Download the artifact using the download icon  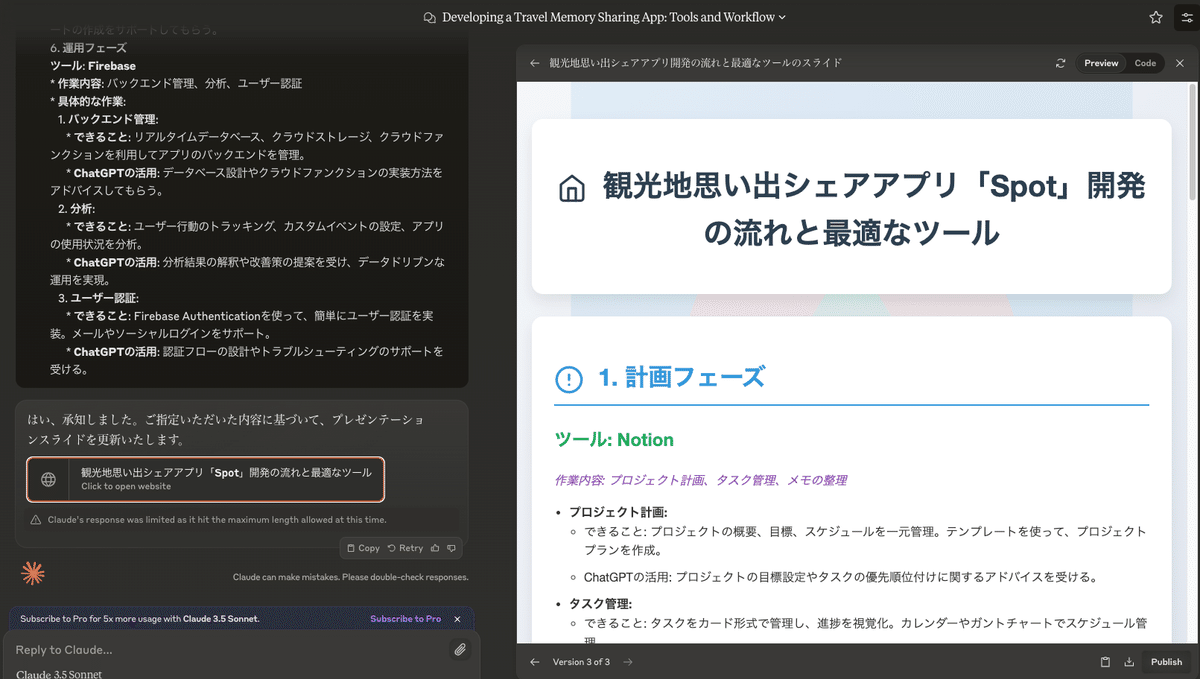[1129, 662]
